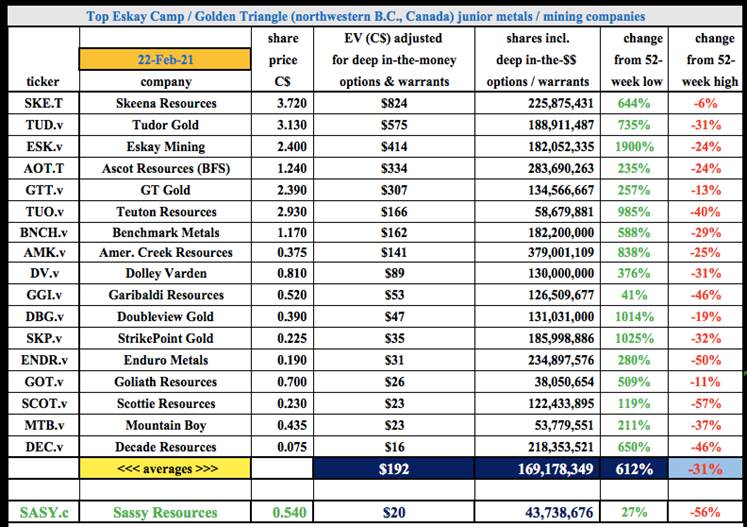Click the AOT.T ticker cell
Image resolution: width=747 pixels, height=527 pixels.
43,168
